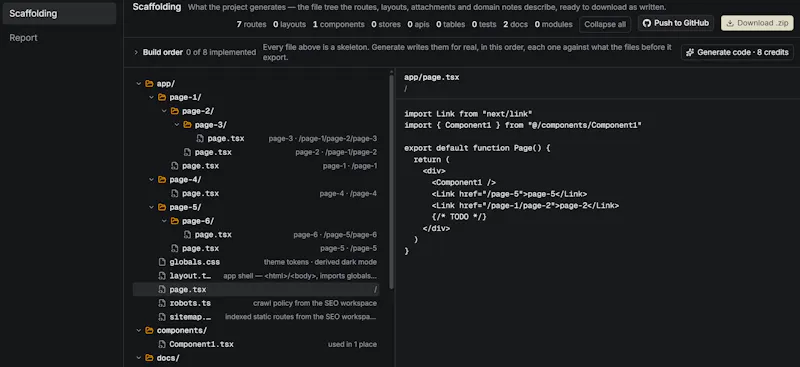Expand the Build order section
800x367 pixels.
click(136, 52)
